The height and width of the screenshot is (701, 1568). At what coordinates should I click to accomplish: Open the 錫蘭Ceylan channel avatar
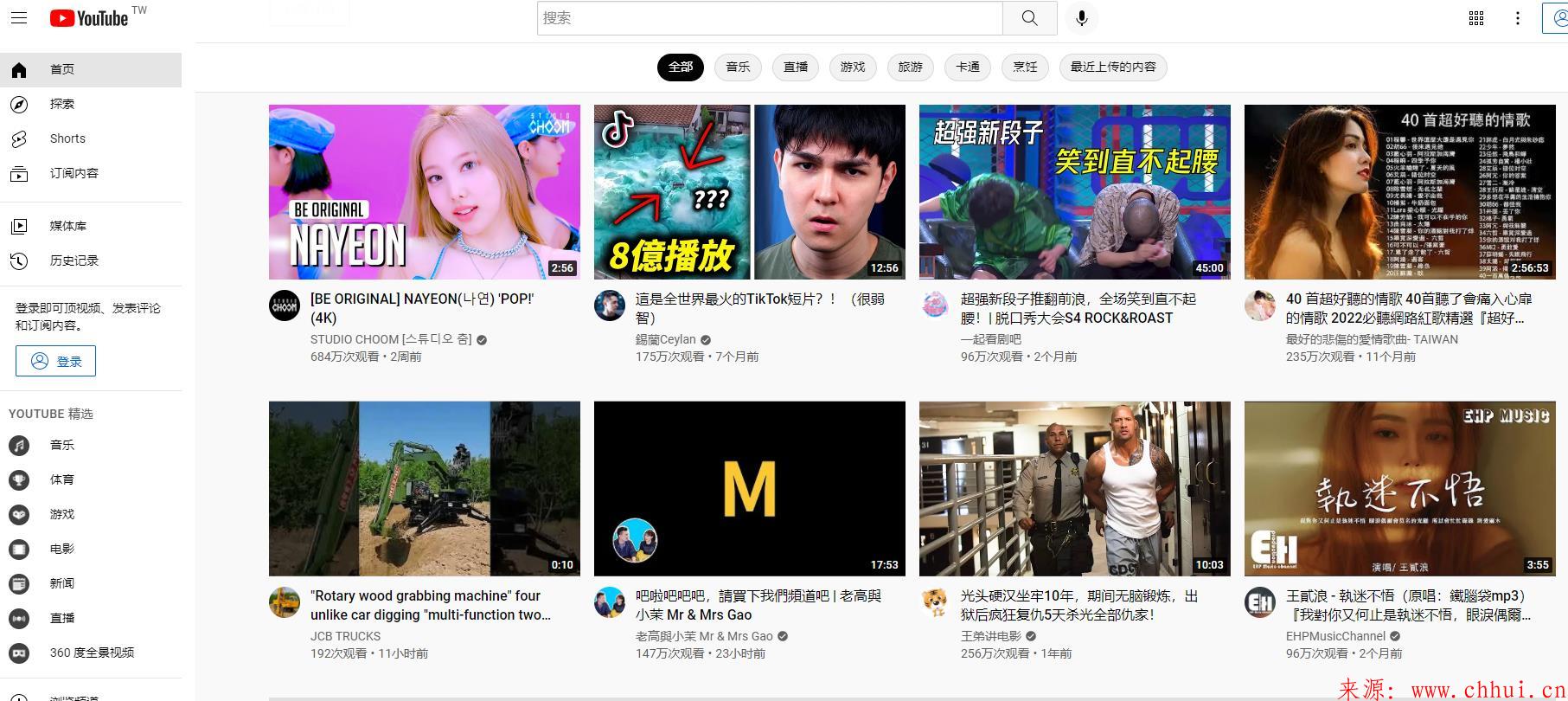[x=610, y=305]
